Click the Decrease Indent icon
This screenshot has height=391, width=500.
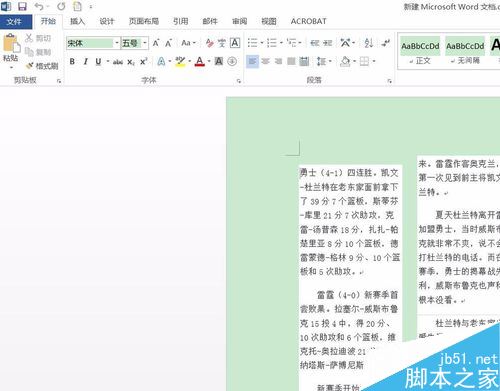315,43
